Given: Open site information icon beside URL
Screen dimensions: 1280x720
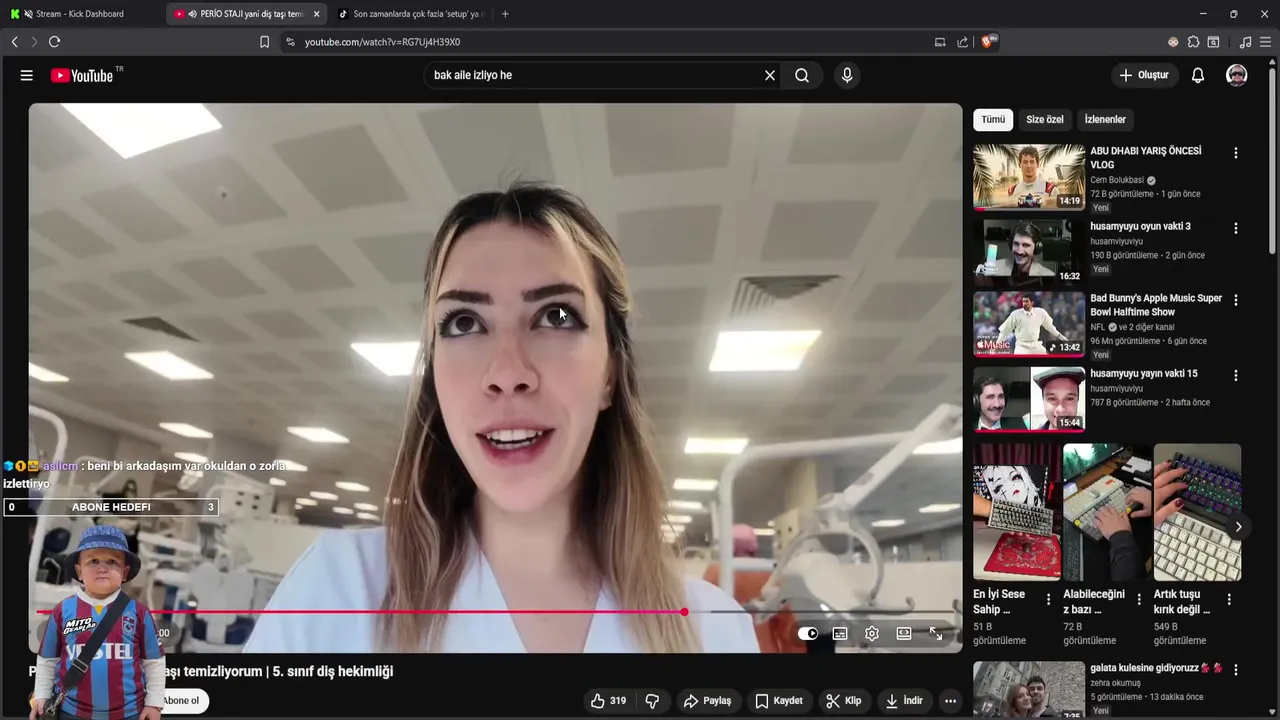Looking at the screenshot, I should click(290, 42).
